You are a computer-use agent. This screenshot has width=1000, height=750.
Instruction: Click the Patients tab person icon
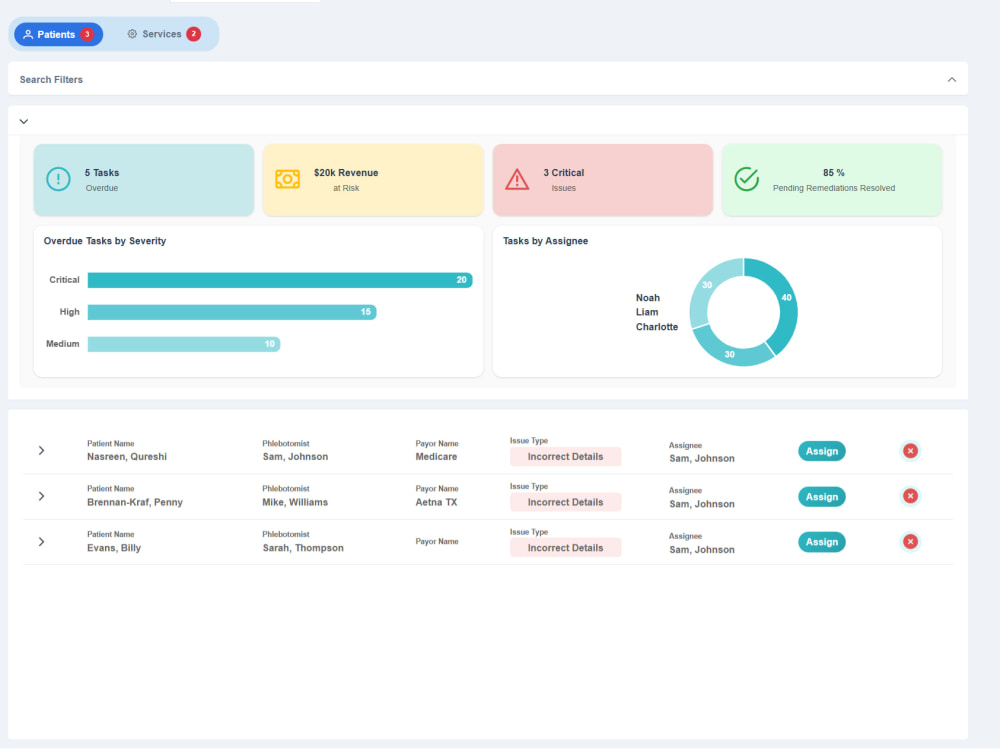[28, 34]
